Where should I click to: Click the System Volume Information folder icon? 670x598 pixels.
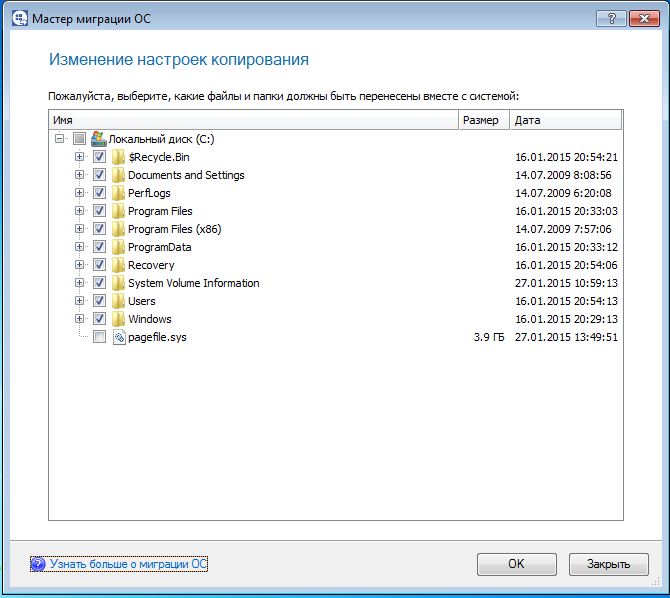(118, 283)
